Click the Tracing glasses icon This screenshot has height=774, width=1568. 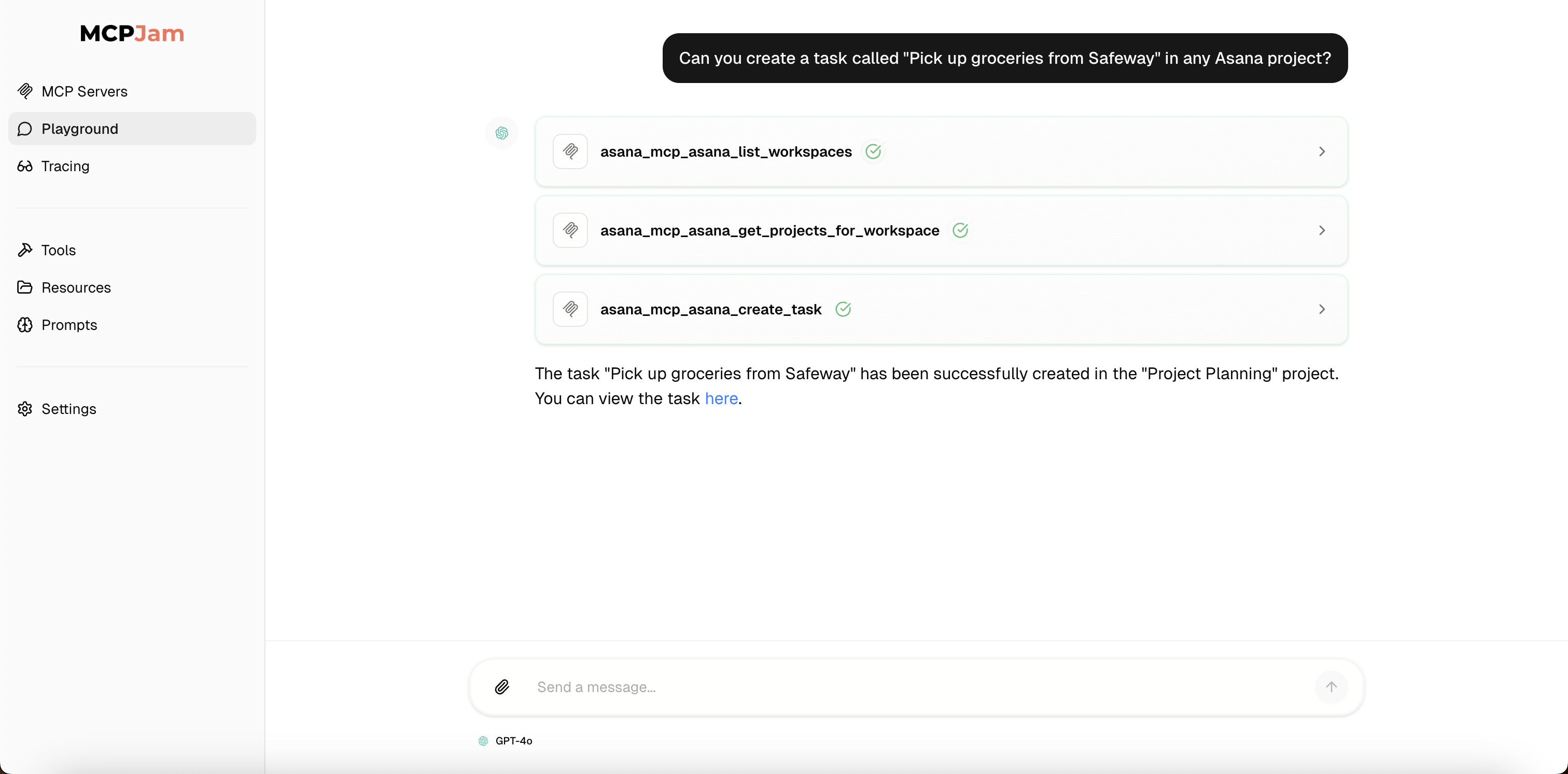pos(25,166)
